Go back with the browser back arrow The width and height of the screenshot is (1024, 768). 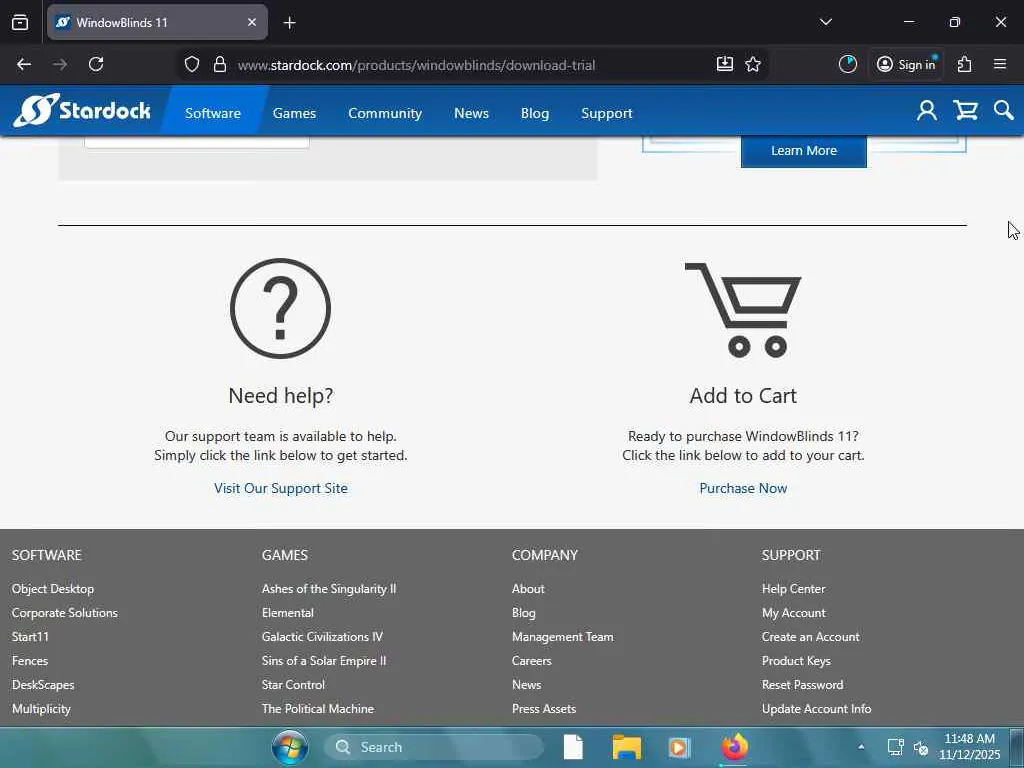click(24, 64)
